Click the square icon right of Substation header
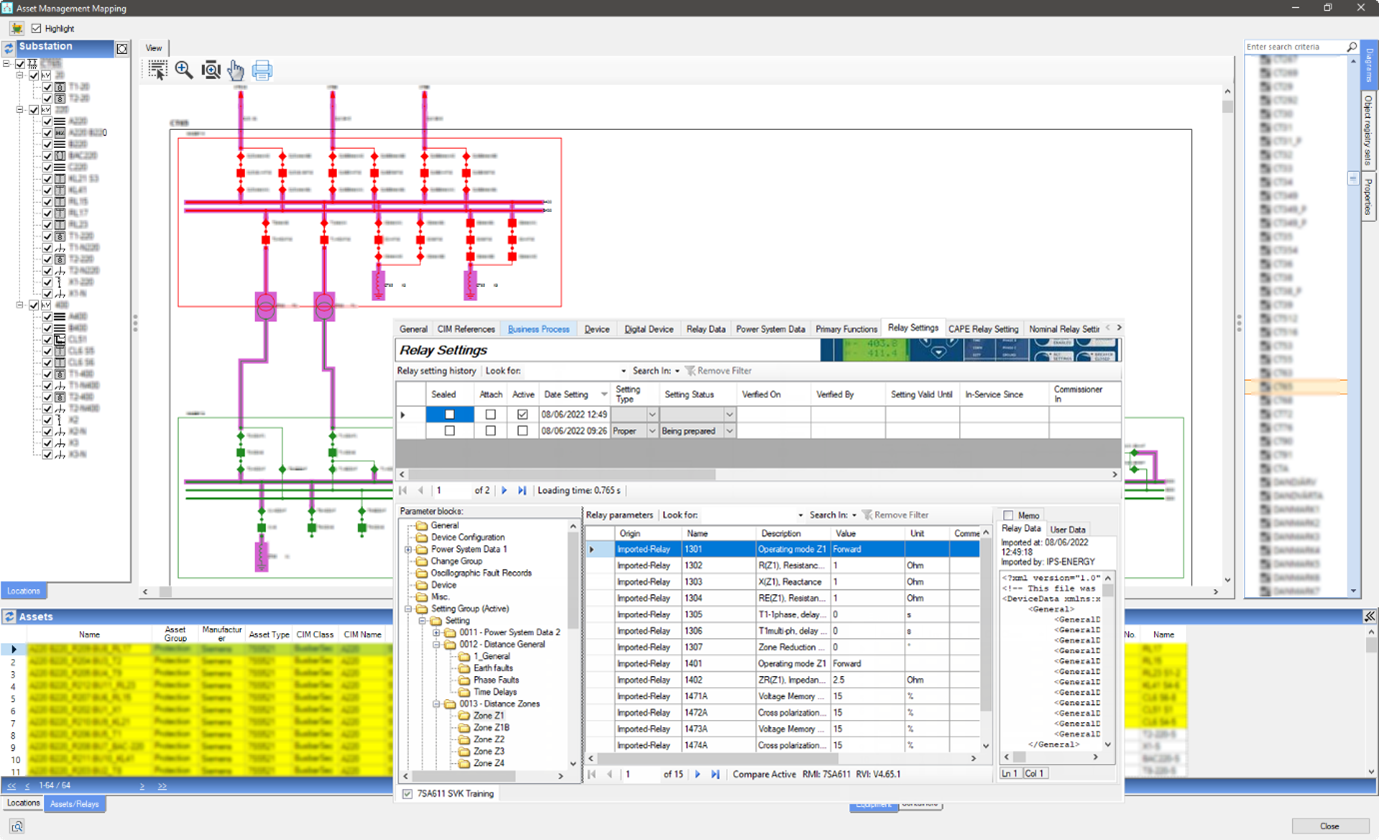 click(x=122, y=48)
